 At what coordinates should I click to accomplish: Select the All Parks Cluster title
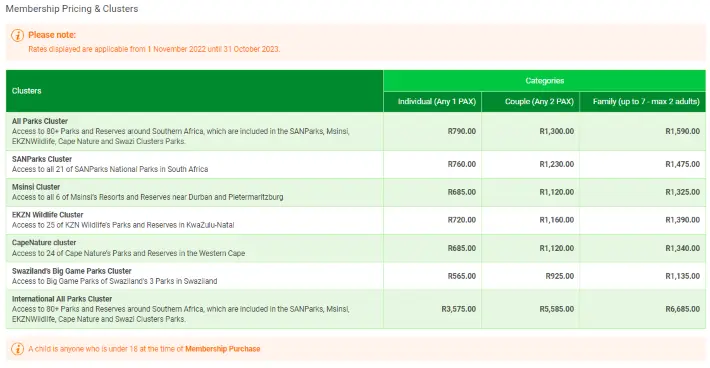coord(40,121)
